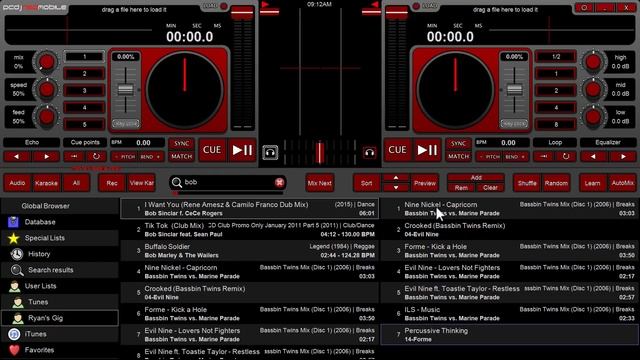The image size is (640, 360).
Task: Hit CUE on the right deck
Action: tap(397, 150)
